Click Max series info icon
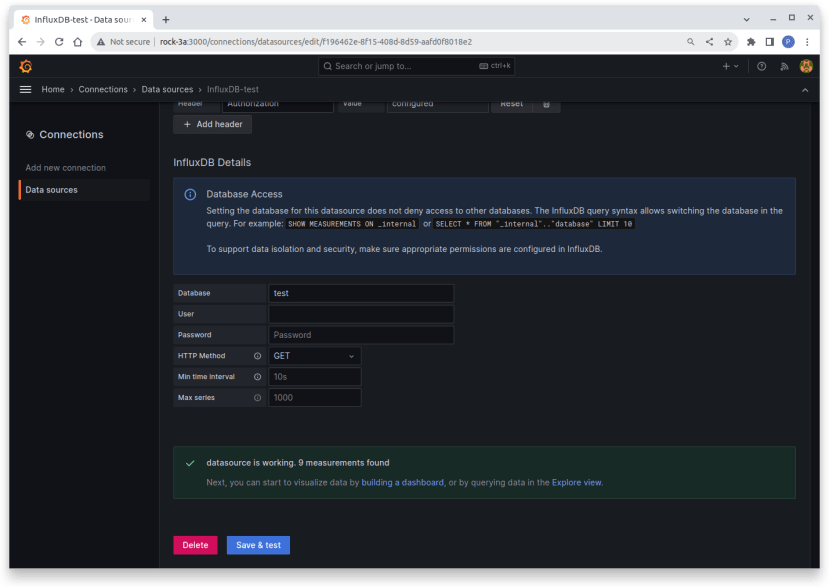The width and height of the screenshot is (829, 587). [257, 398]
